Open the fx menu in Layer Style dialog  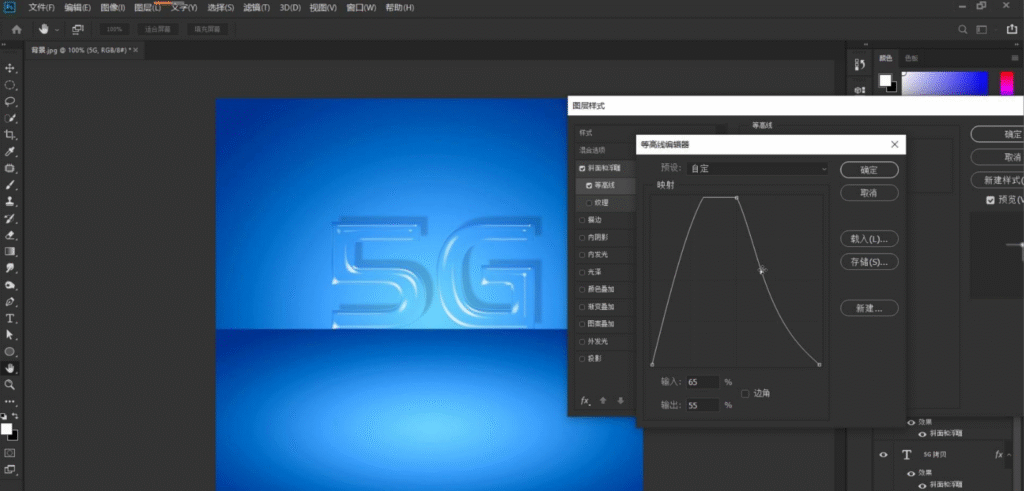(585, 401)
